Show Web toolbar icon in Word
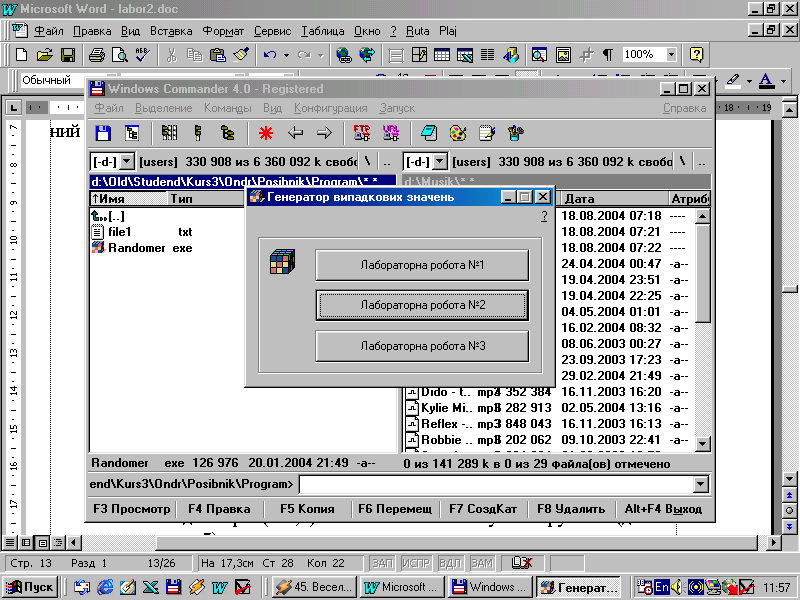The height and width of the screenshot is (600, 800). coord(367,54)
